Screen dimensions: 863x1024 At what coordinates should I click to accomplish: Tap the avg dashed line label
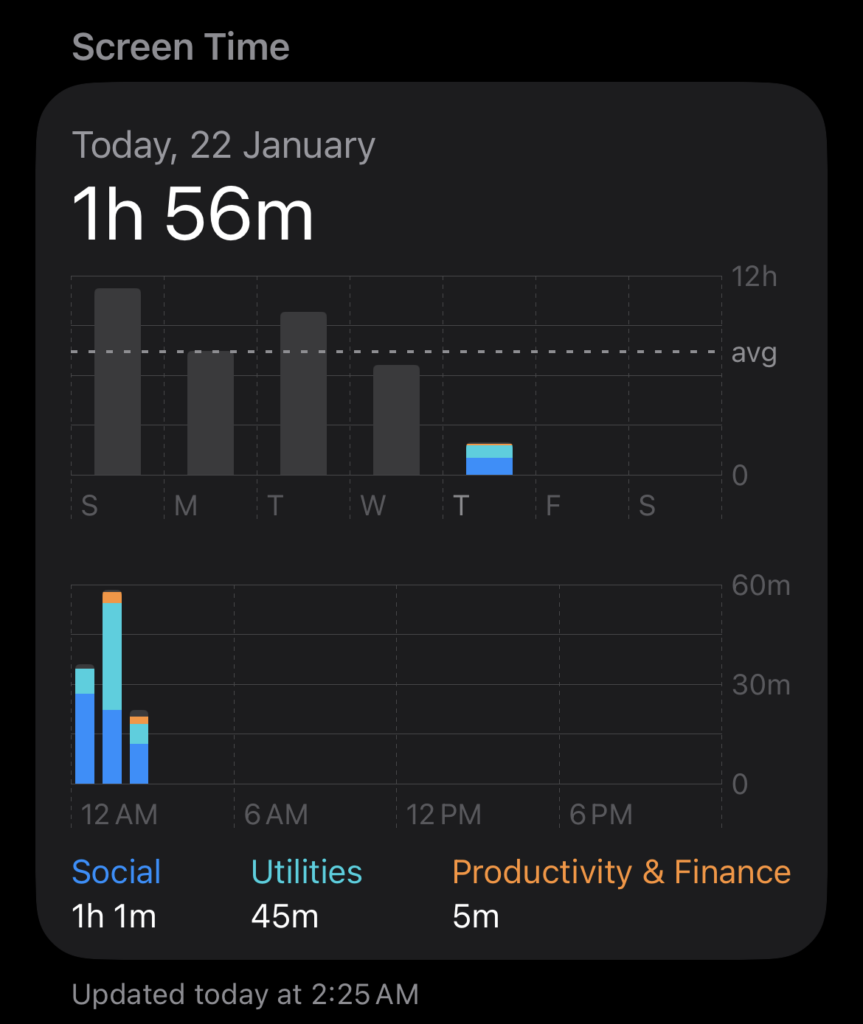753,353
